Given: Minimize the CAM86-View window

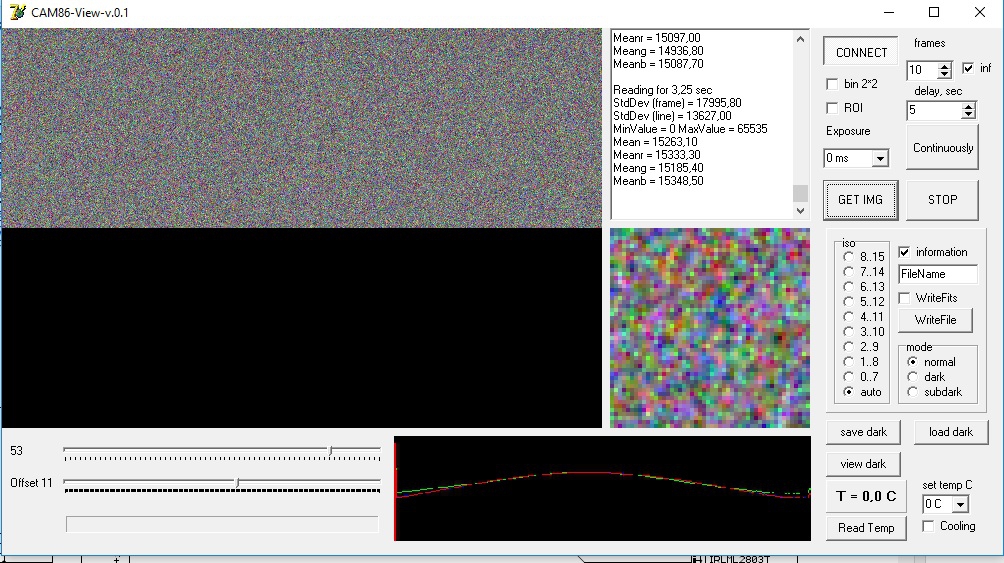Looking at the screenshot, I should pos(889,12).
